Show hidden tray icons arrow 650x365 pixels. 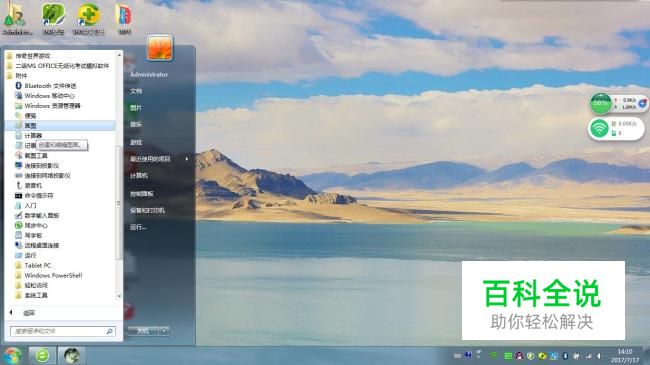coord(478,354)
